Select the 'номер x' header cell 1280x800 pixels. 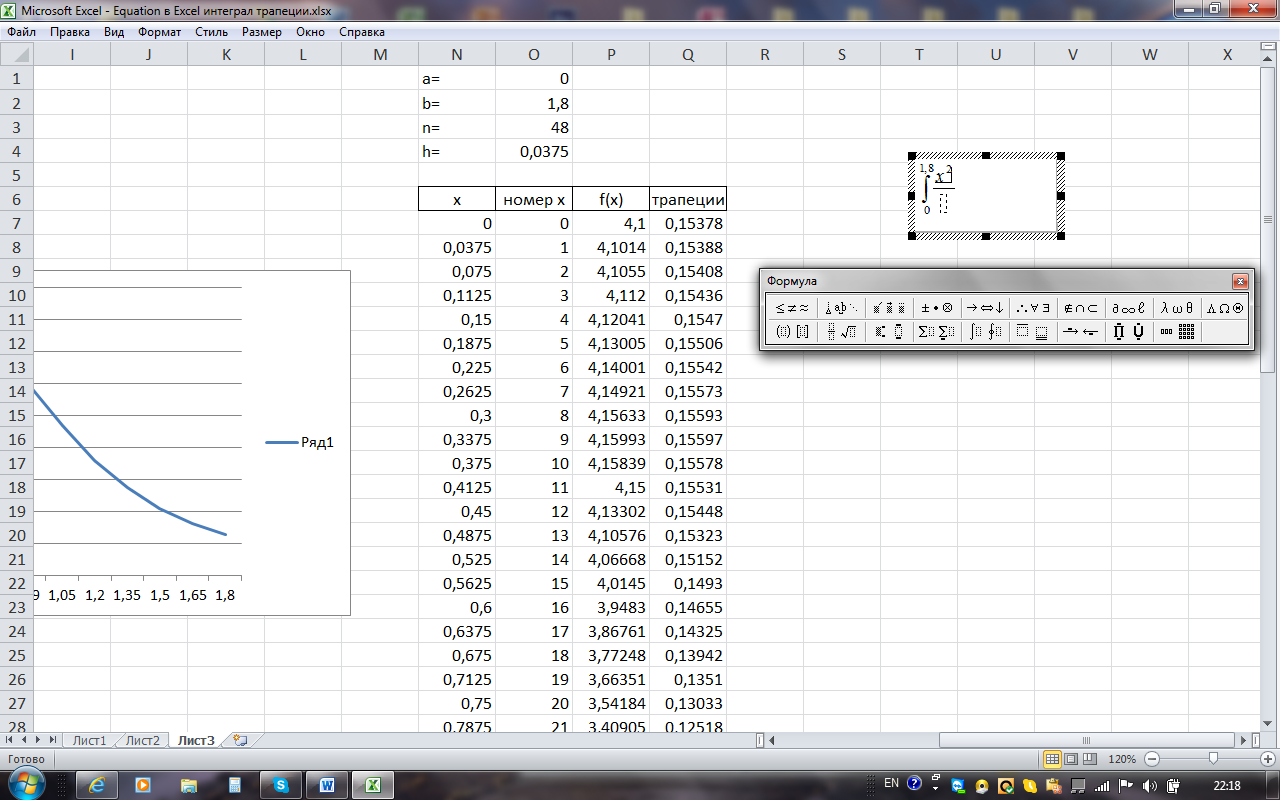pyautogui.click(x=534, y=199)
